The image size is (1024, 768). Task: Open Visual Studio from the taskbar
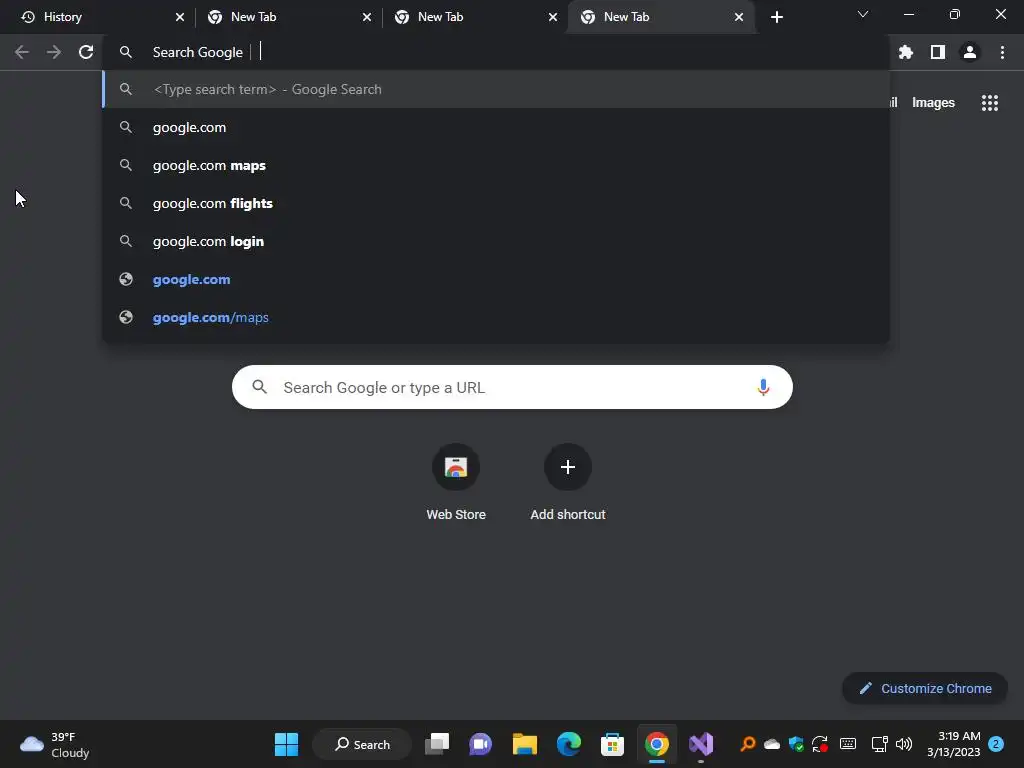coord(701,744)
